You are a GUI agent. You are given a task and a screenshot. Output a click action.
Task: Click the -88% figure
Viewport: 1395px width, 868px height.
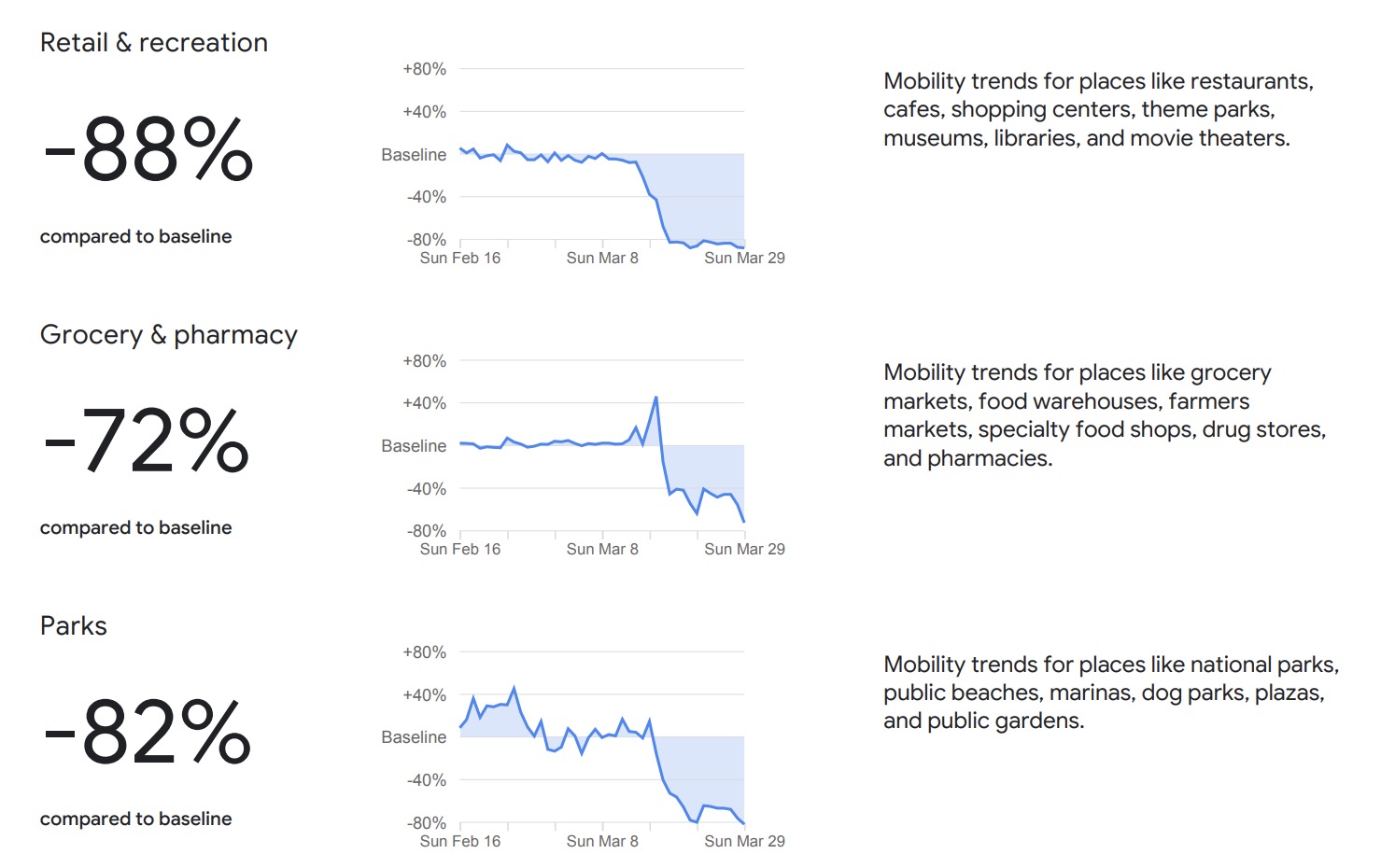[148, 149]
